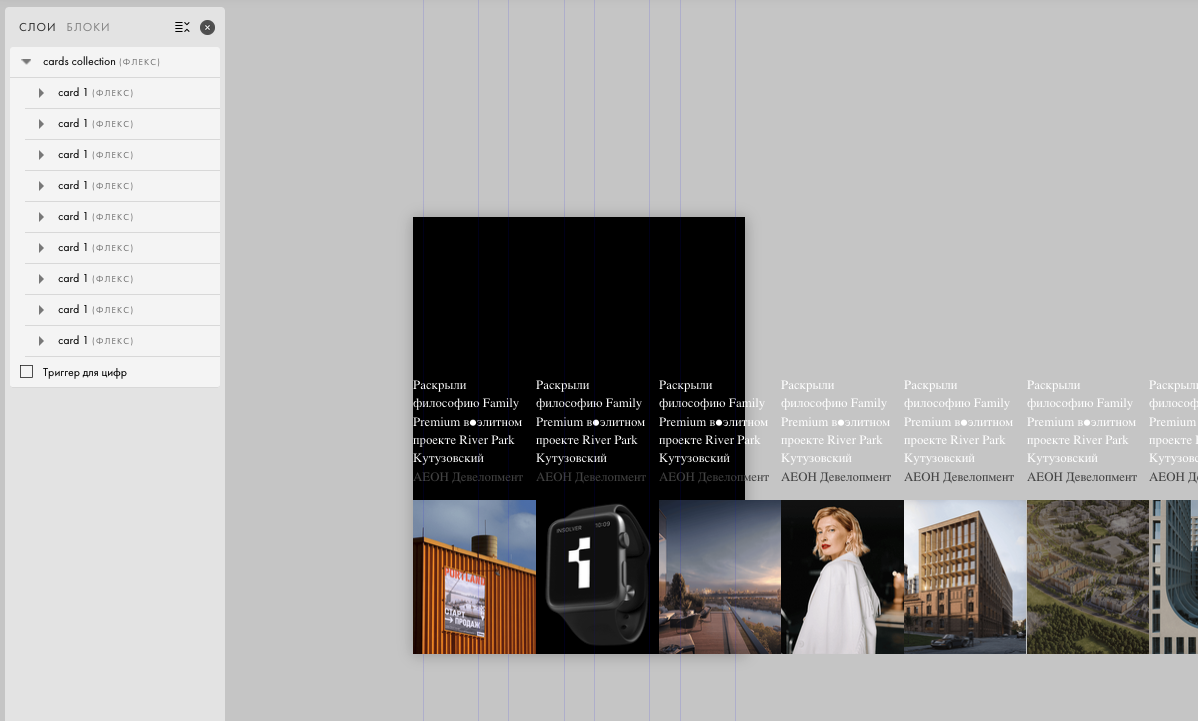Click the collapse all layers icon
Image resolution: width=1198 pixels, height=721 pixels.
(182, 27)
